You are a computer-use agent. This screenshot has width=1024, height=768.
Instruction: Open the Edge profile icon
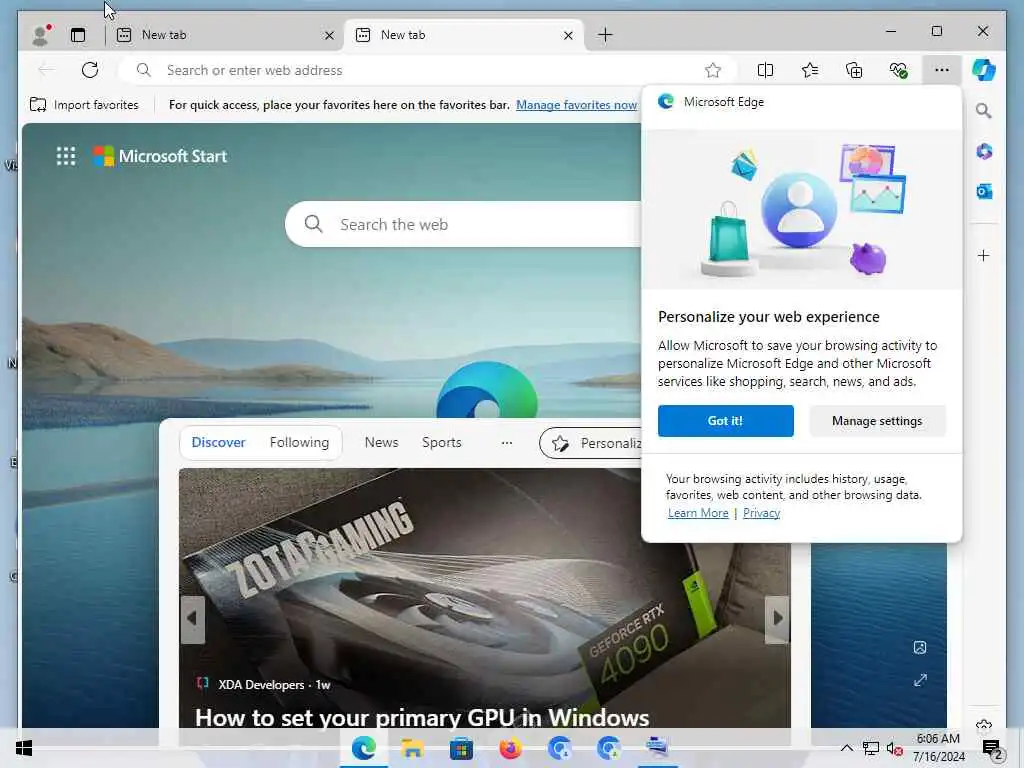point(40,35)
